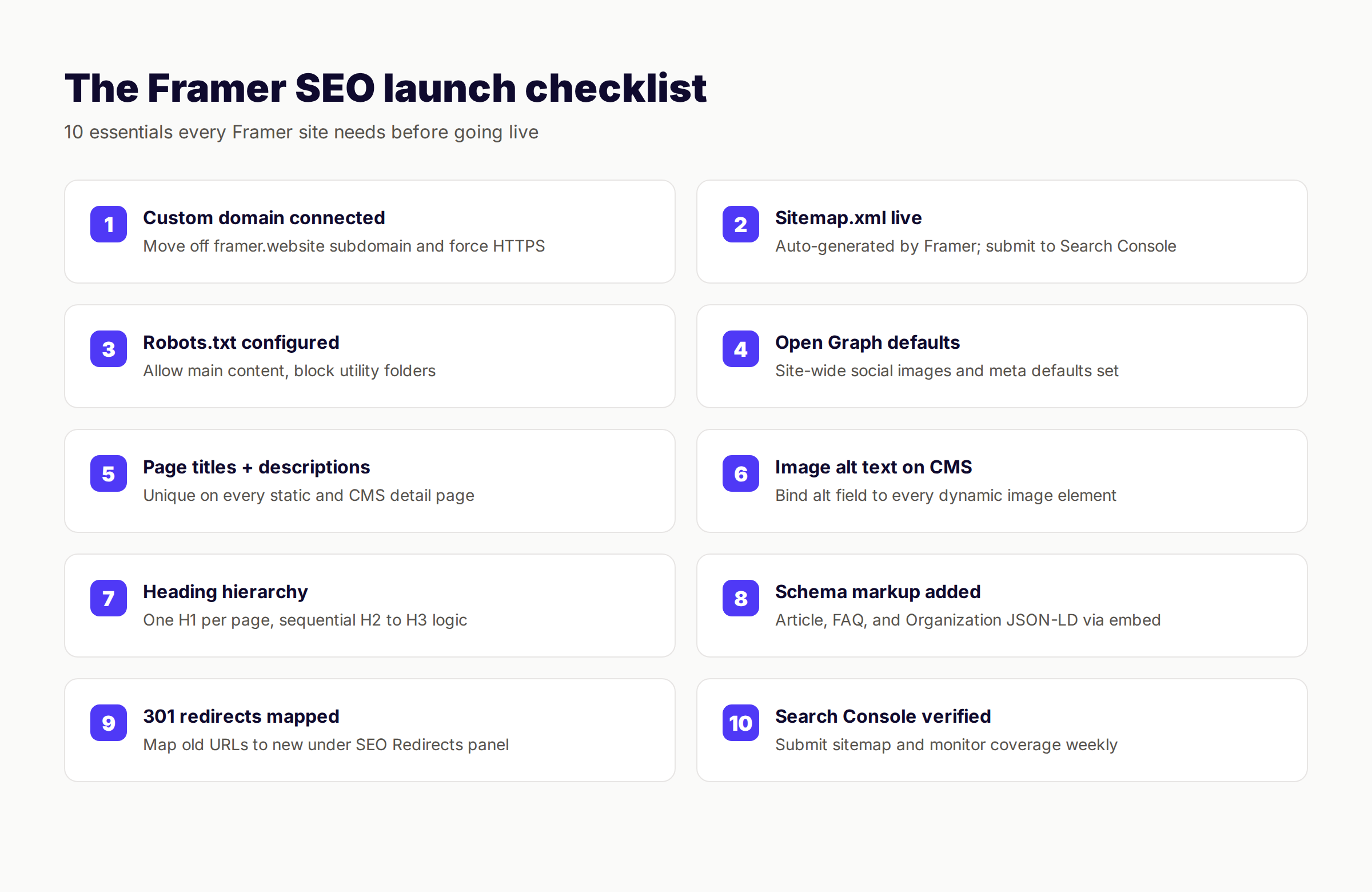Select the 'Sitemap.xml live' heading
This screenshot has width=1372, height=892.
pyautogui.click(x=848, y=218)
